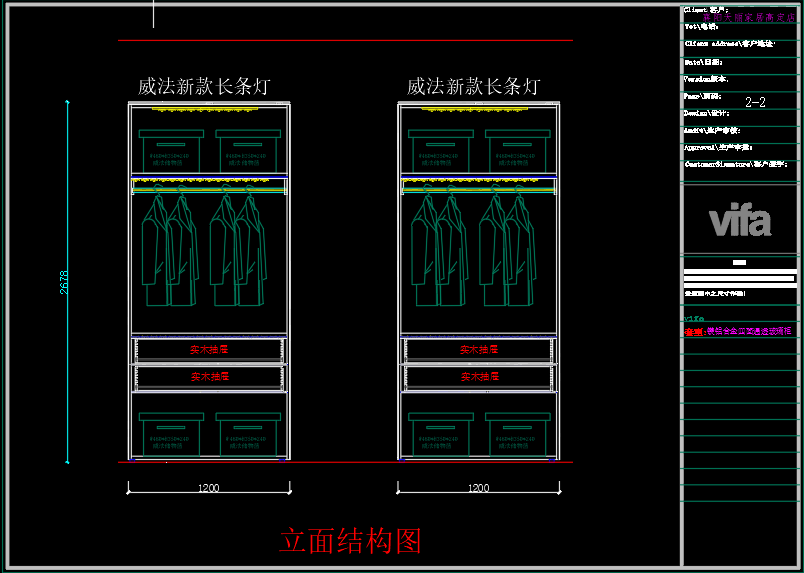Click the Client address field

click(728, 44)
